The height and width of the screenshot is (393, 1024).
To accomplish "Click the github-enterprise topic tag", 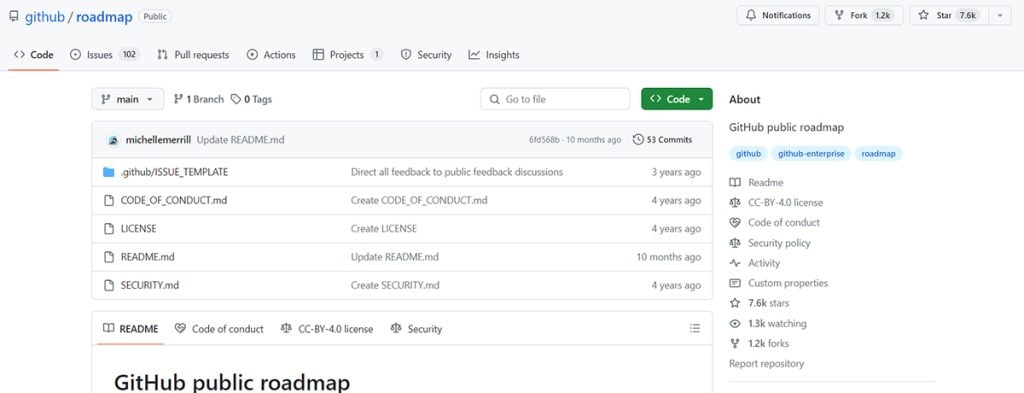I will [x=811, y=154].
